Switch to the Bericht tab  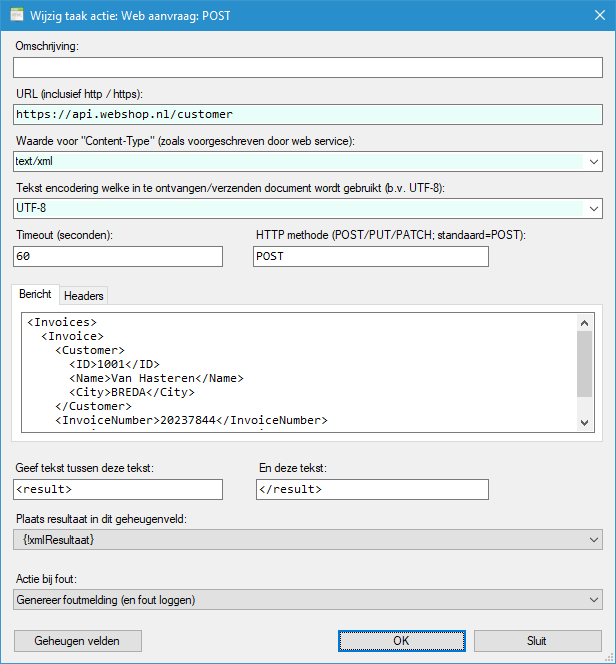point(35,295)
